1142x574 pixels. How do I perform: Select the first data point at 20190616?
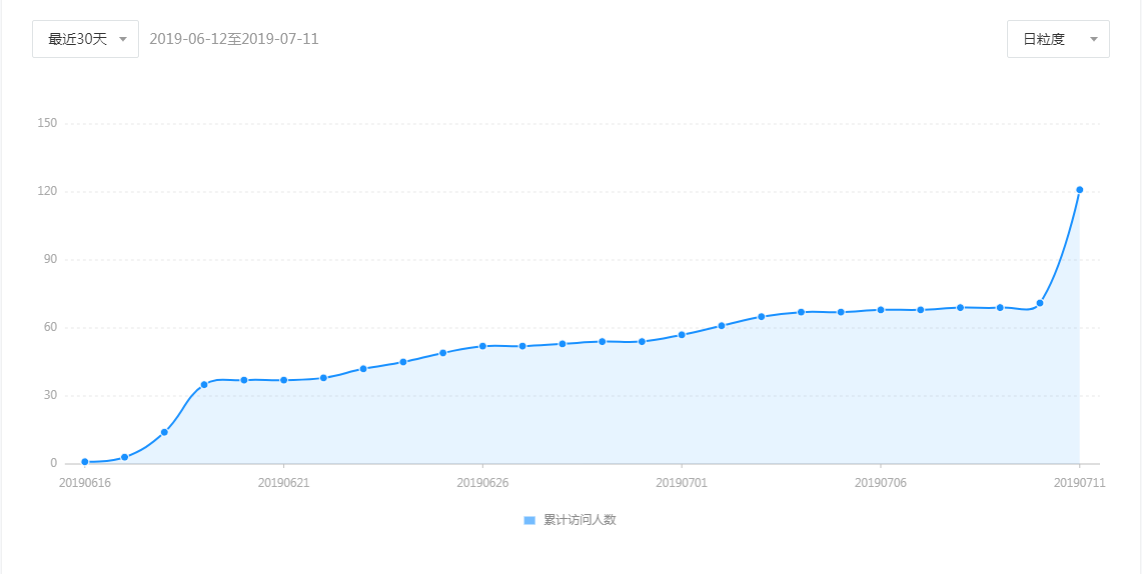(x=85, y=462)
